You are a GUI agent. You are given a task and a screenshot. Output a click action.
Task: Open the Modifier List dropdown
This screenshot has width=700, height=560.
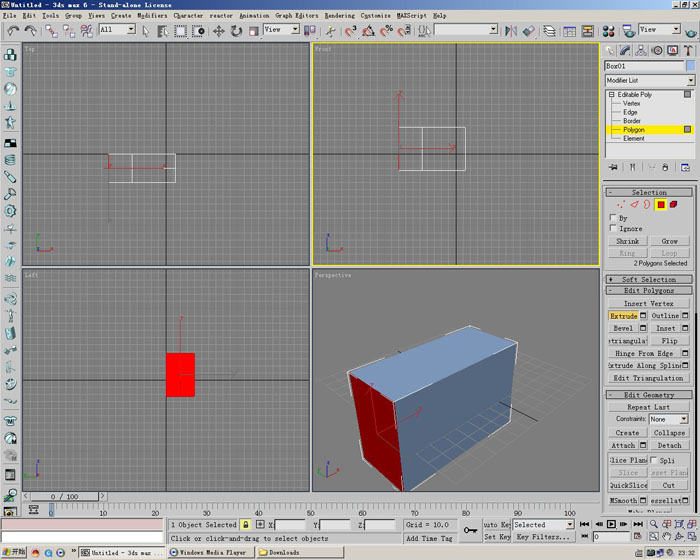(x=649, y=80)
